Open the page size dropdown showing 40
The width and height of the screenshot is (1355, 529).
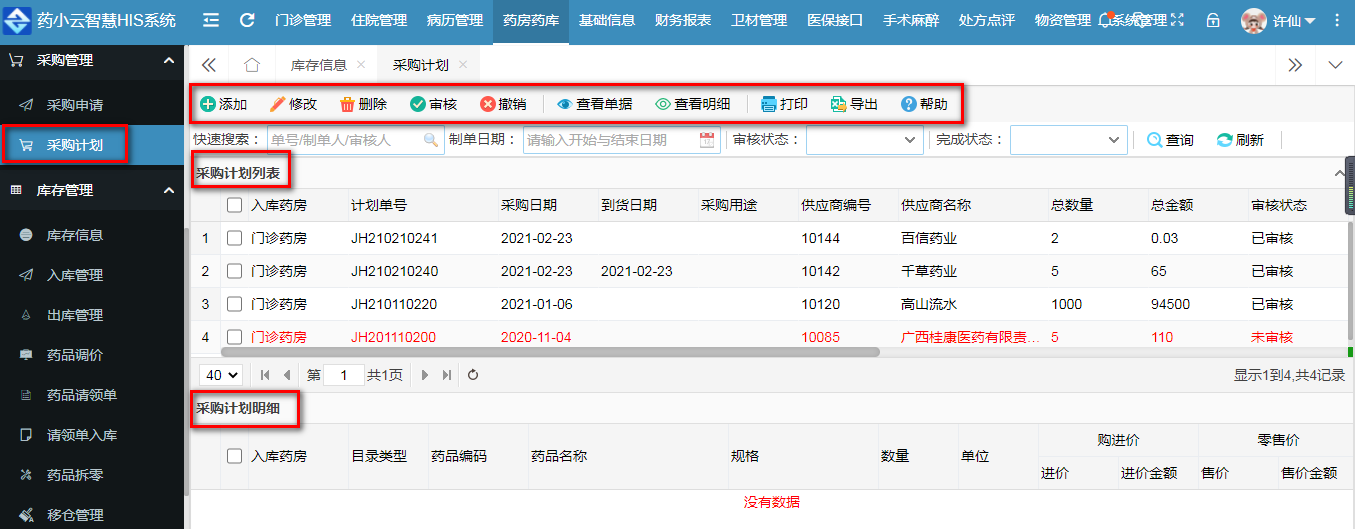[x=221, y=375]
